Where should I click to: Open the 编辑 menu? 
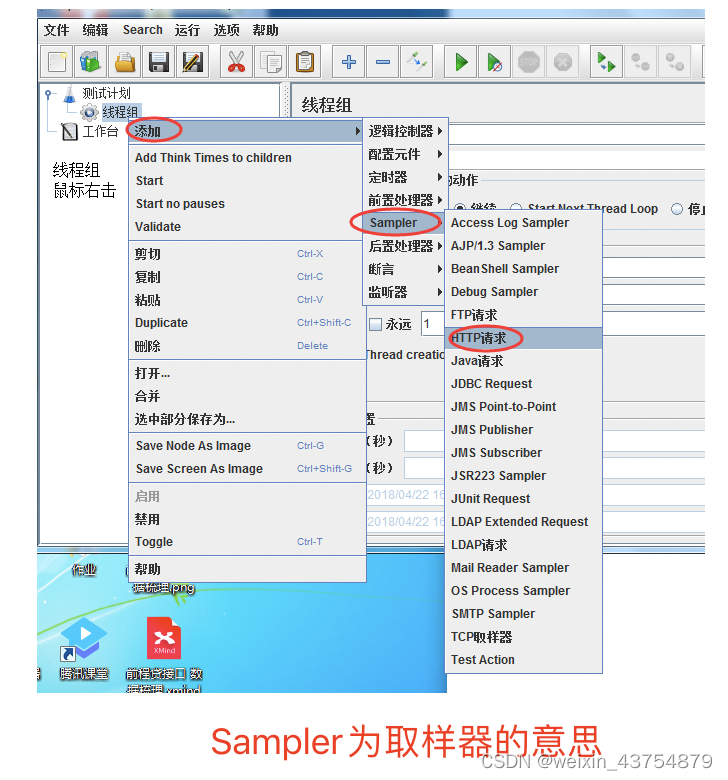click(95, 30)
